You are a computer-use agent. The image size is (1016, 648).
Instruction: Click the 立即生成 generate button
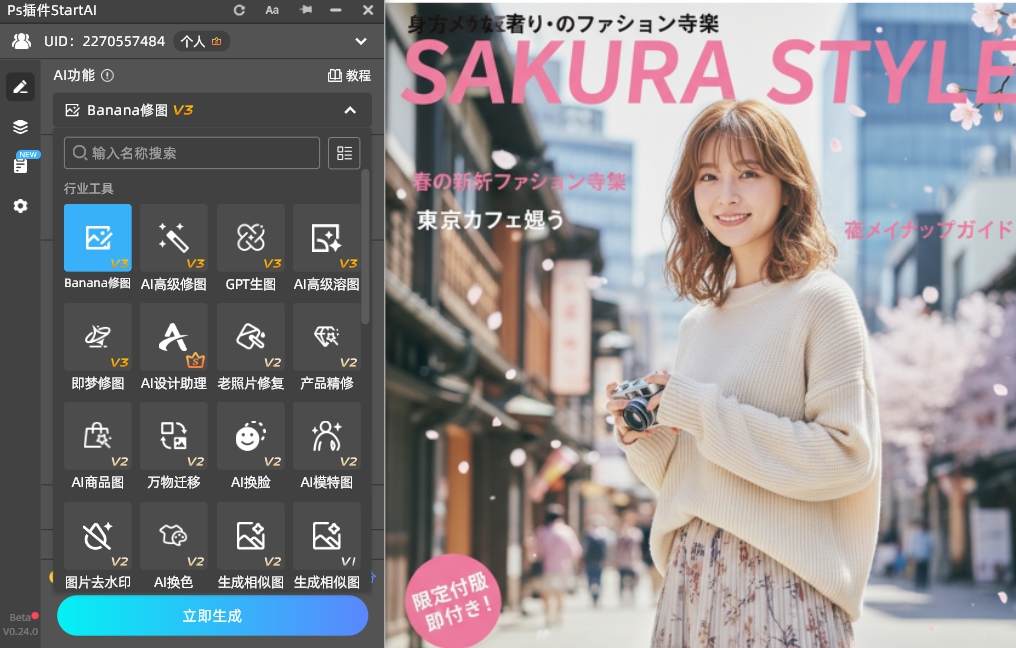coord(212,616)
